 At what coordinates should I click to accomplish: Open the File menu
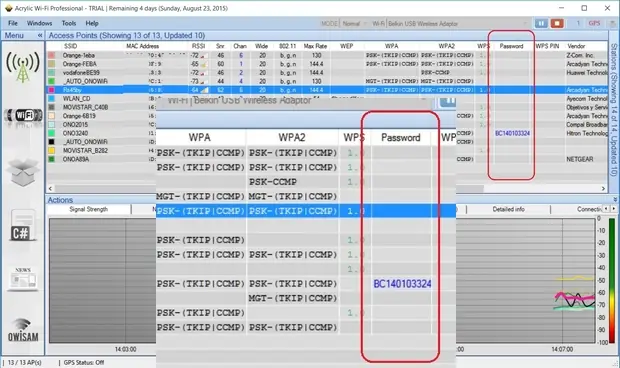point(13,23)
